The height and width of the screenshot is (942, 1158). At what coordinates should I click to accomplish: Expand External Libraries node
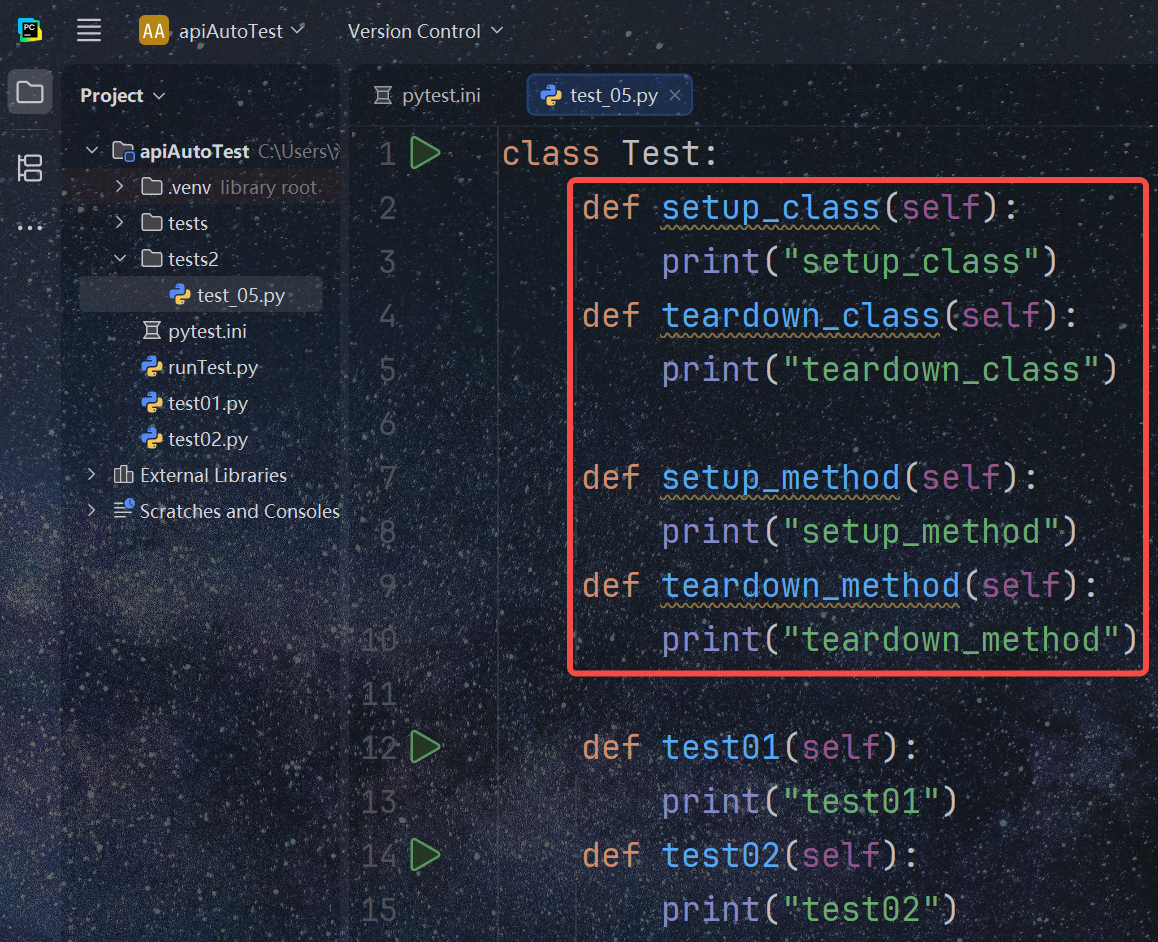coord(92,474)
